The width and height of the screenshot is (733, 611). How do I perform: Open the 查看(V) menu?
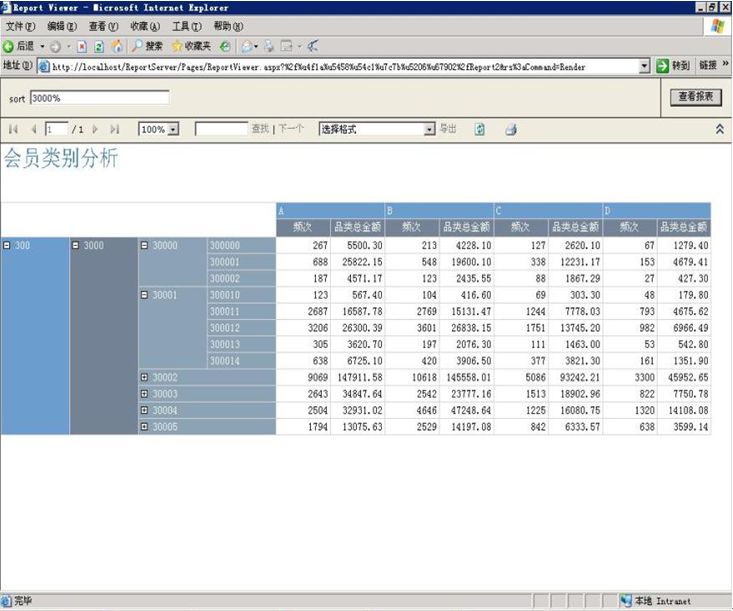coord(103,26)
